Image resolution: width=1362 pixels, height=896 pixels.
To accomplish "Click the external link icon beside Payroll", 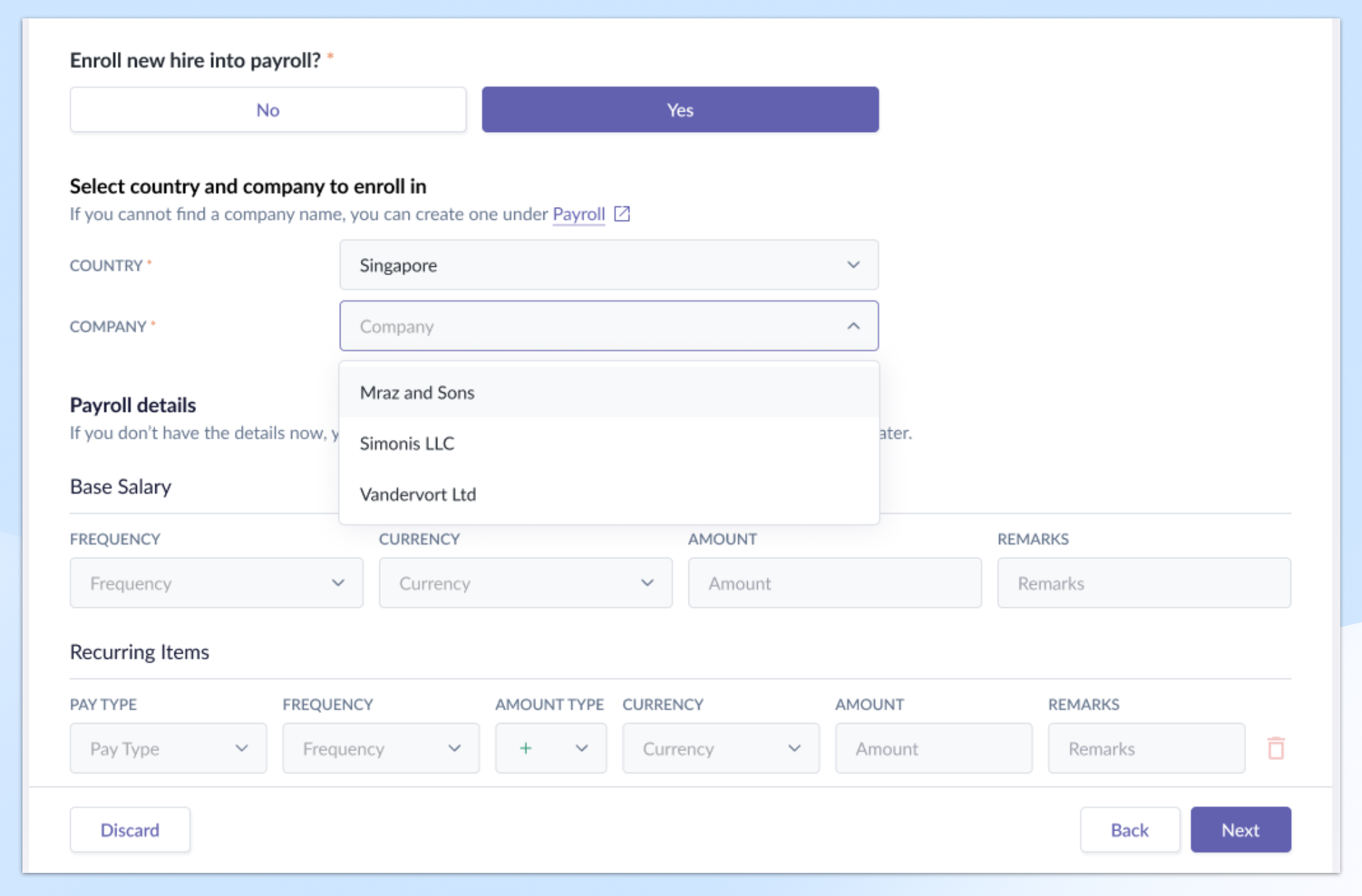I will click(622, 214).
